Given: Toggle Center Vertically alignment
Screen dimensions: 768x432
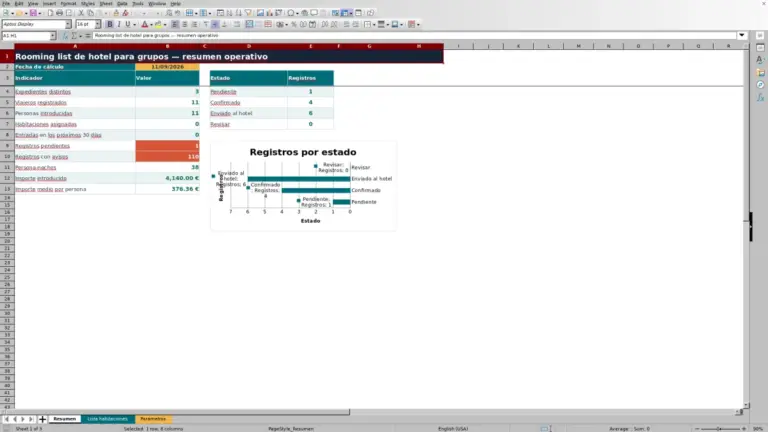Looking at the screenshot, I should pos(215,24).
